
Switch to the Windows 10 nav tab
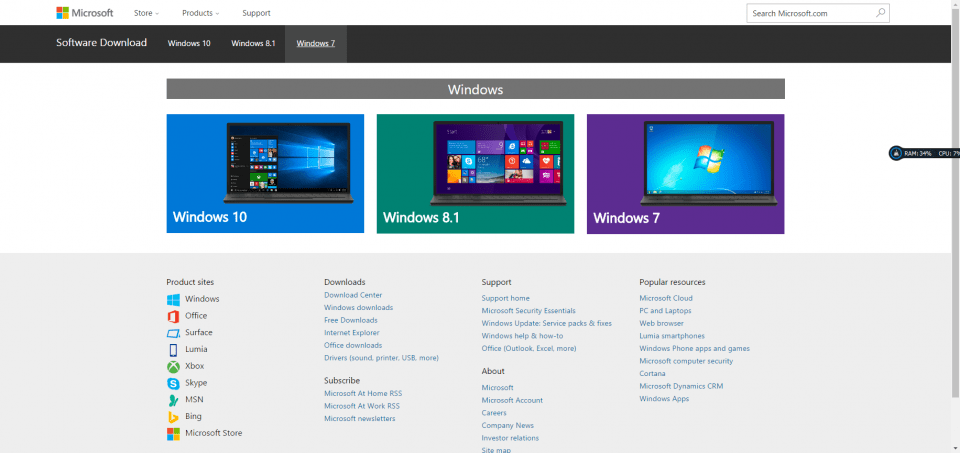[x=189, y=43]
